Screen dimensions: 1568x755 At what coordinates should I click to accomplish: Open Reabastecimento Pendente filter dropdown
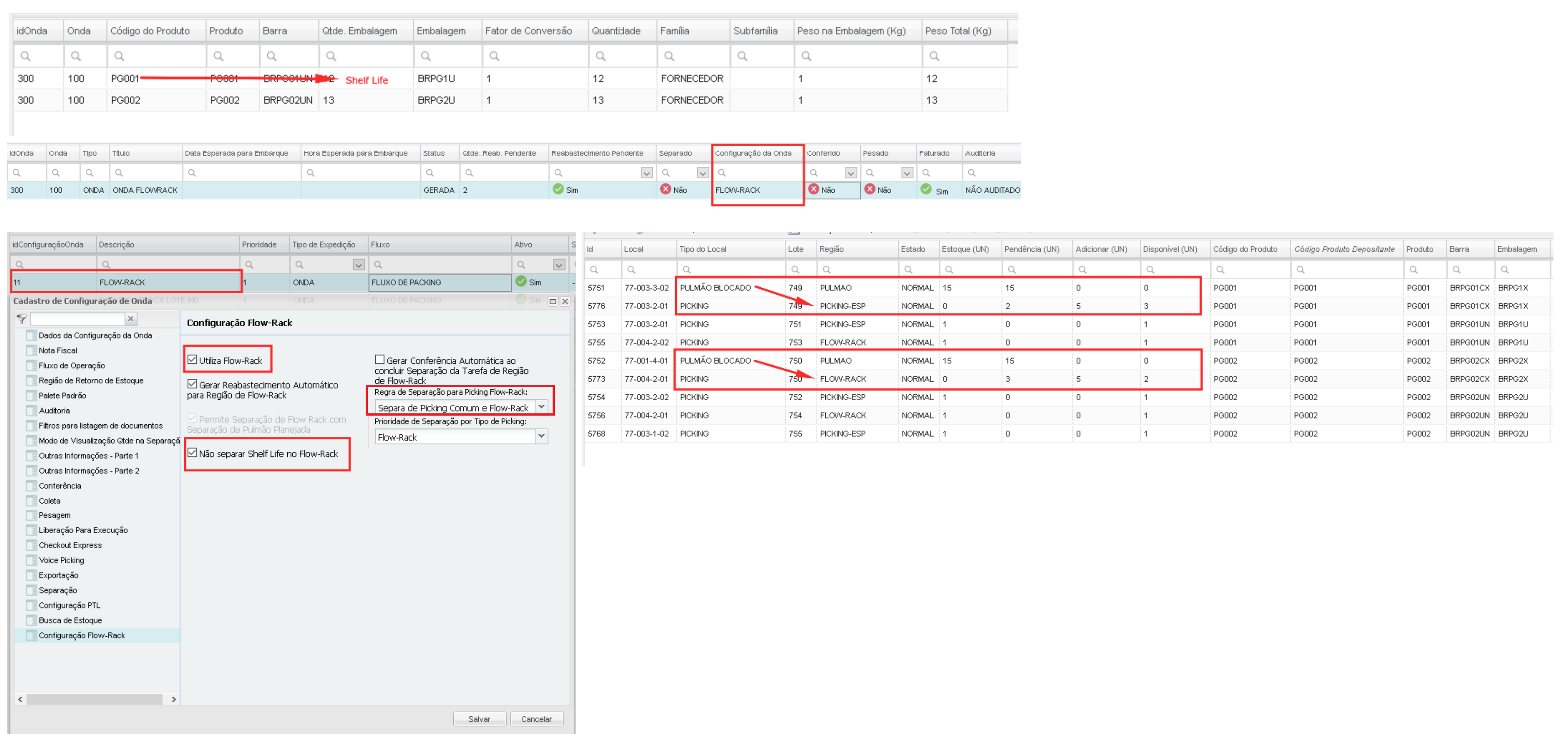pos(647,173)
